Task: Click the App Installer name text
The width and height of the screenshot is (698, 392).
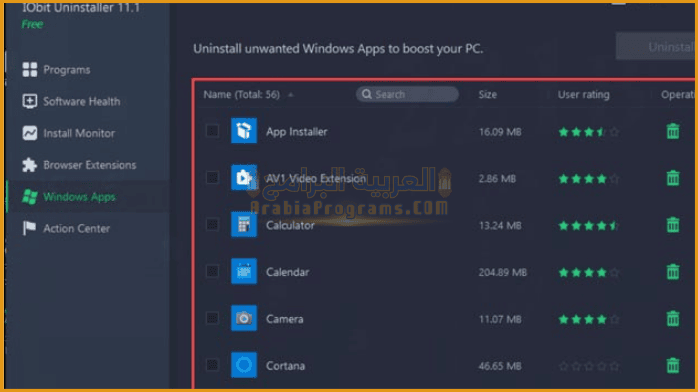Action: click(296, 132)
